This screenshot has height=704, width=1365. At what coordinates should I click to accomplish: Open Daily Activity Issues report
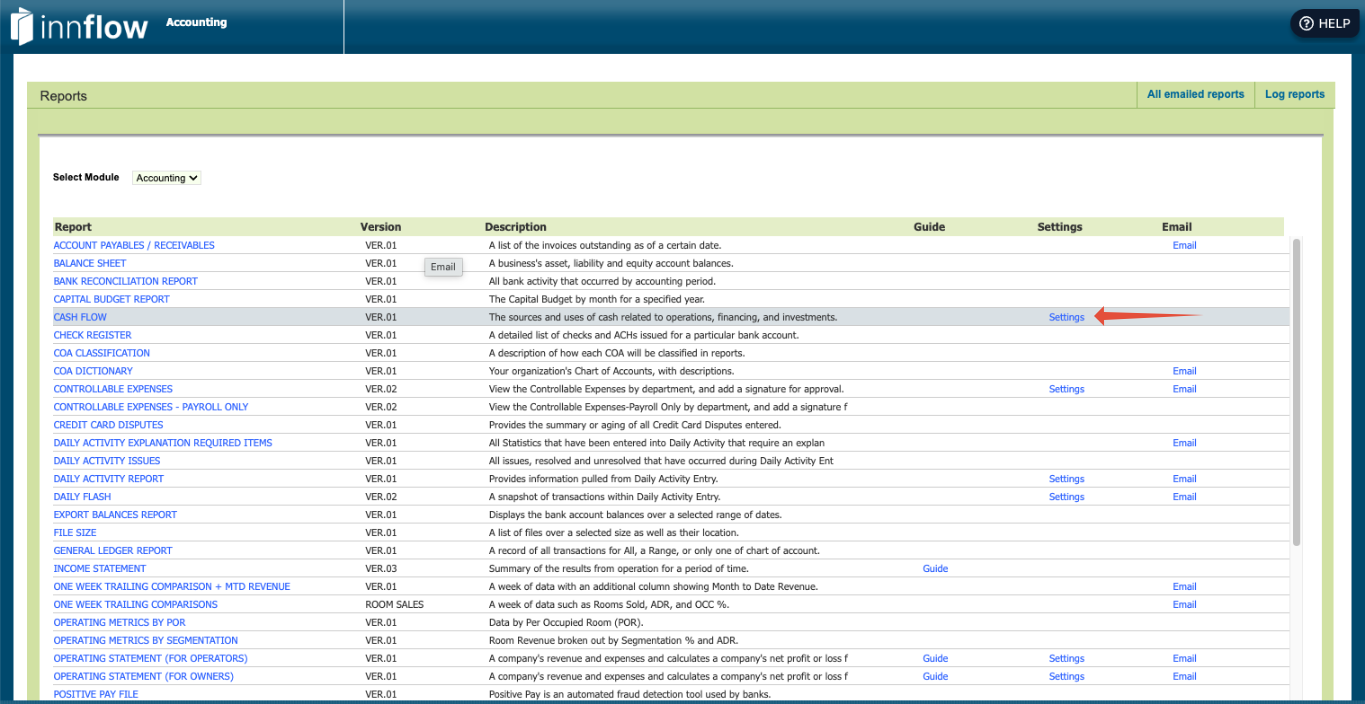coord(107,461)
